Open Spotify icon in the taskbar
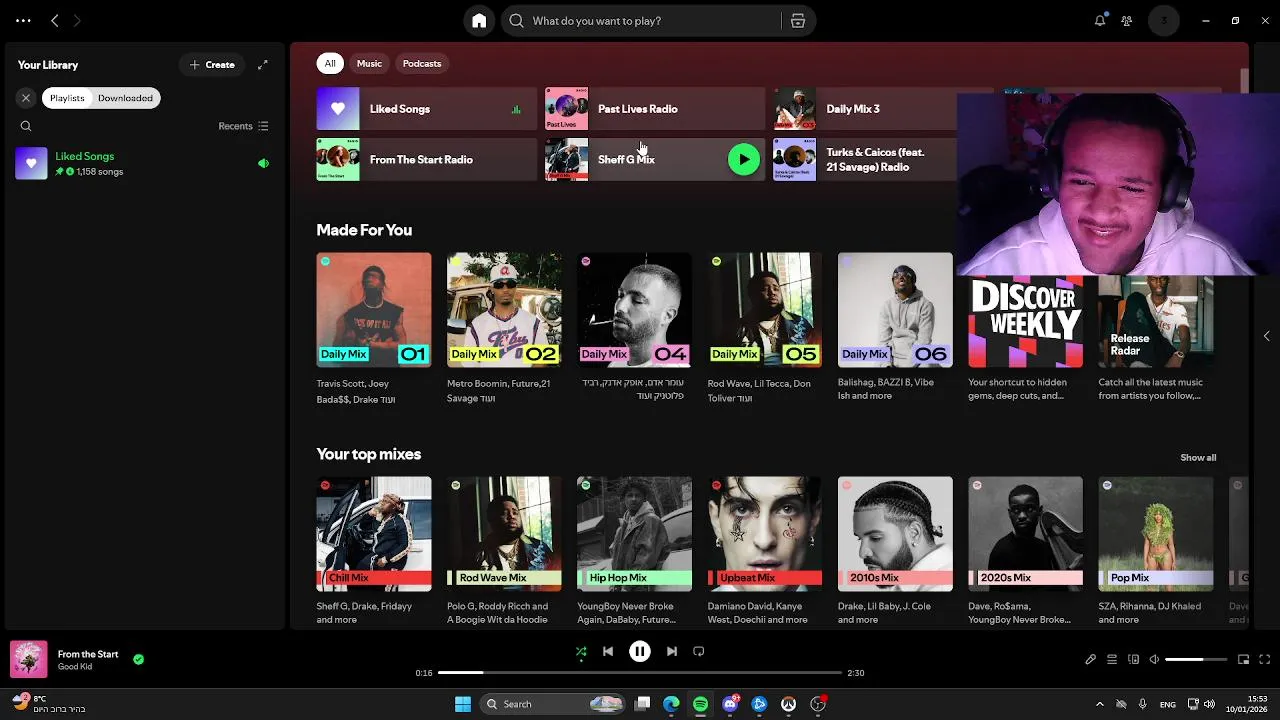 tap(701, 704)
